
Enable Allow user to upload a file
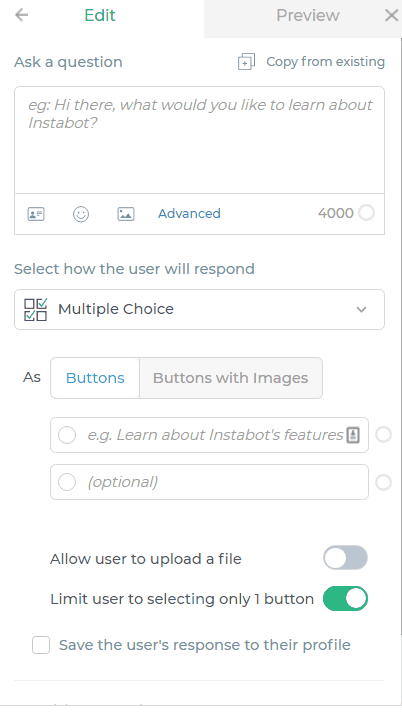345,558
